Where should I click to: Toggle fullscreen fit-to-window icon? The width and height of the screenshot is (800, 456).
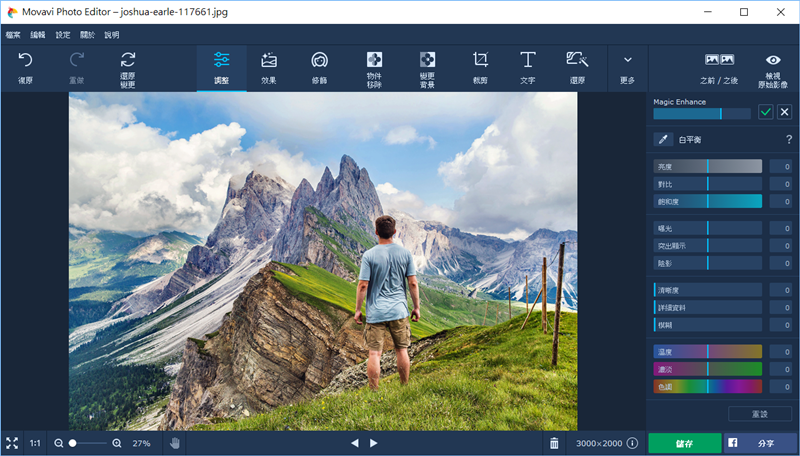point(12,443)
